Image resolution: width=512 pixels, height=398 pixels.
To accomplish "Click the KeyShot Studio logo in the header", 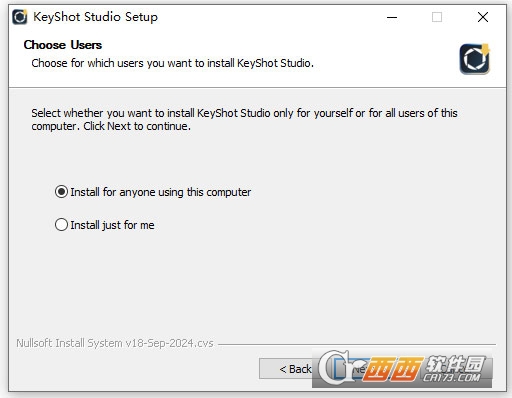I will tap(475, 59).
